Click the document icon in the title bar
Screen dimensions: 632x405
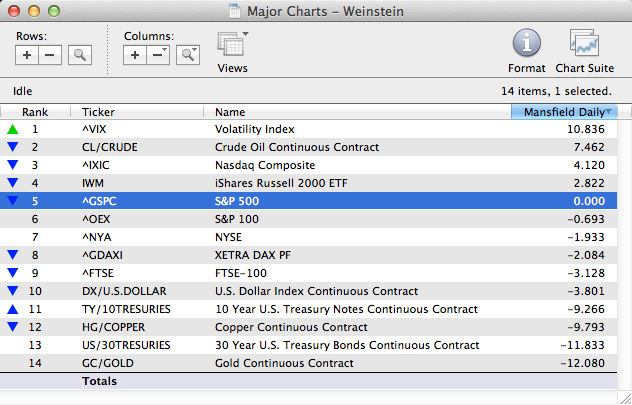pyautogui.click(x=235, y=11)
